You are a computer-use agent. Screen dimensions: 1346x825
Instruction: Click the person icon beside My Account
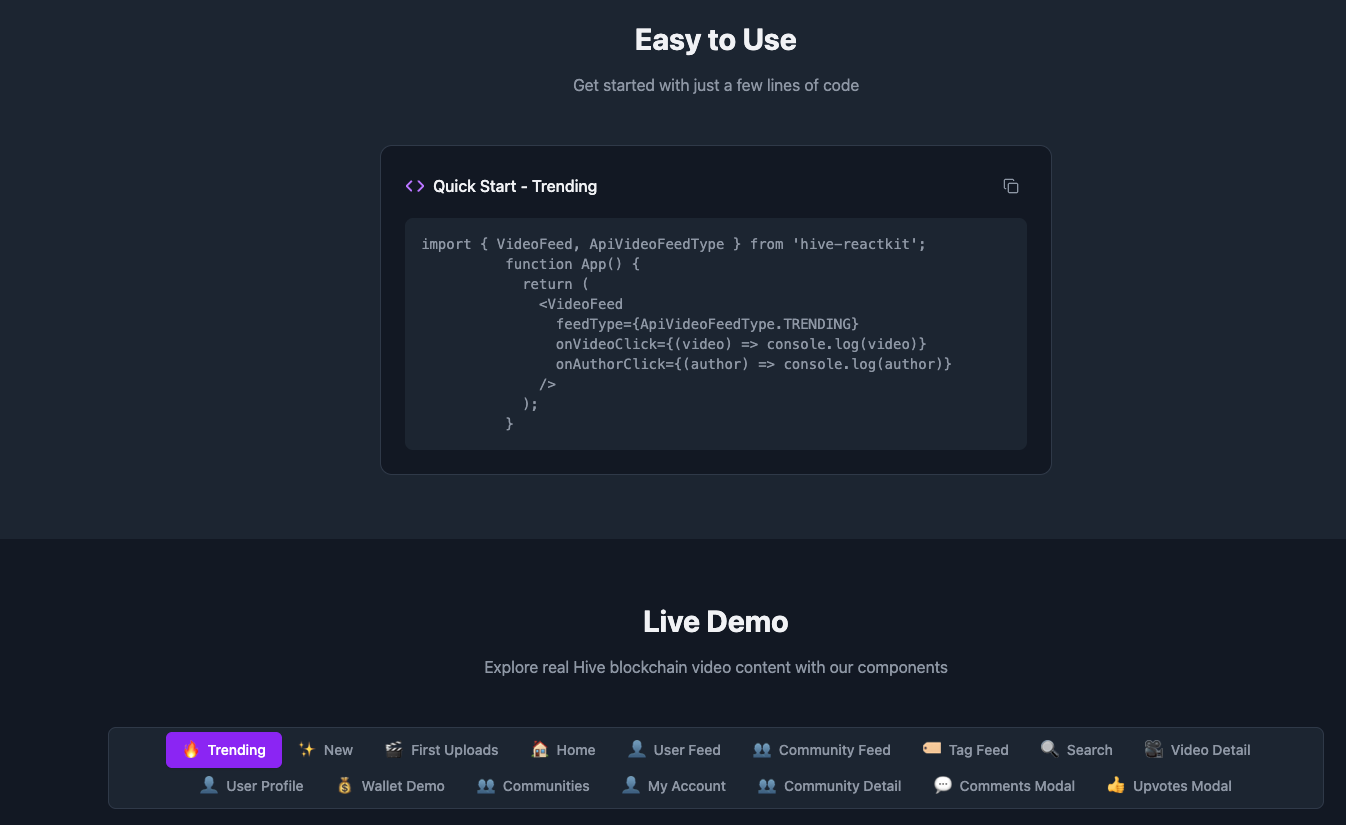click(631, 785)
